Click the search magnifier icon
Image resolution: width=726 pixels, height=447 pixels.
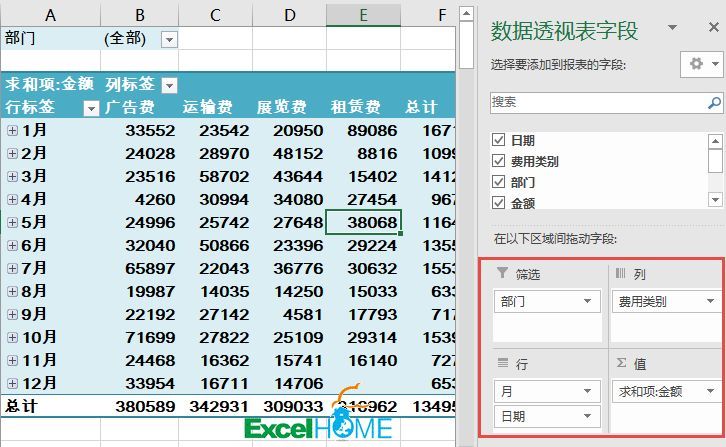(714, 102)
